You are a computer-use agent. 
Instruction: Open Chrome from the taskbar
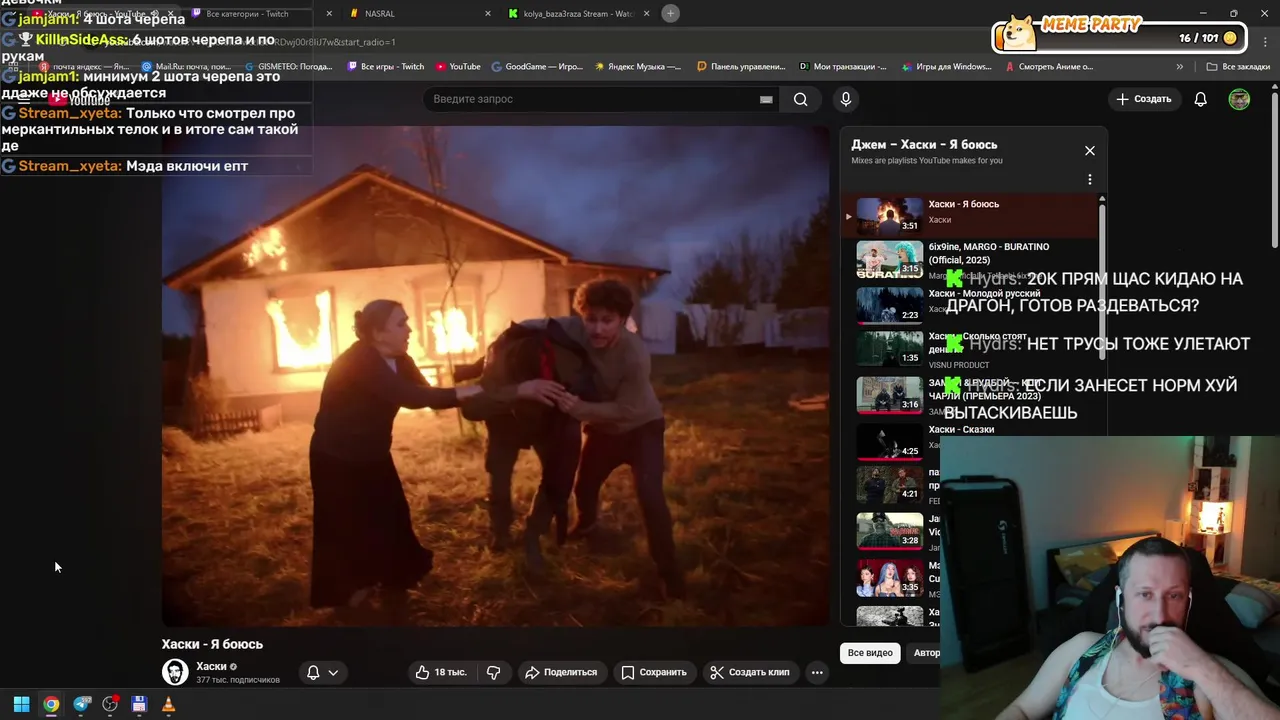pyautogui.click(x=51, y=704)
